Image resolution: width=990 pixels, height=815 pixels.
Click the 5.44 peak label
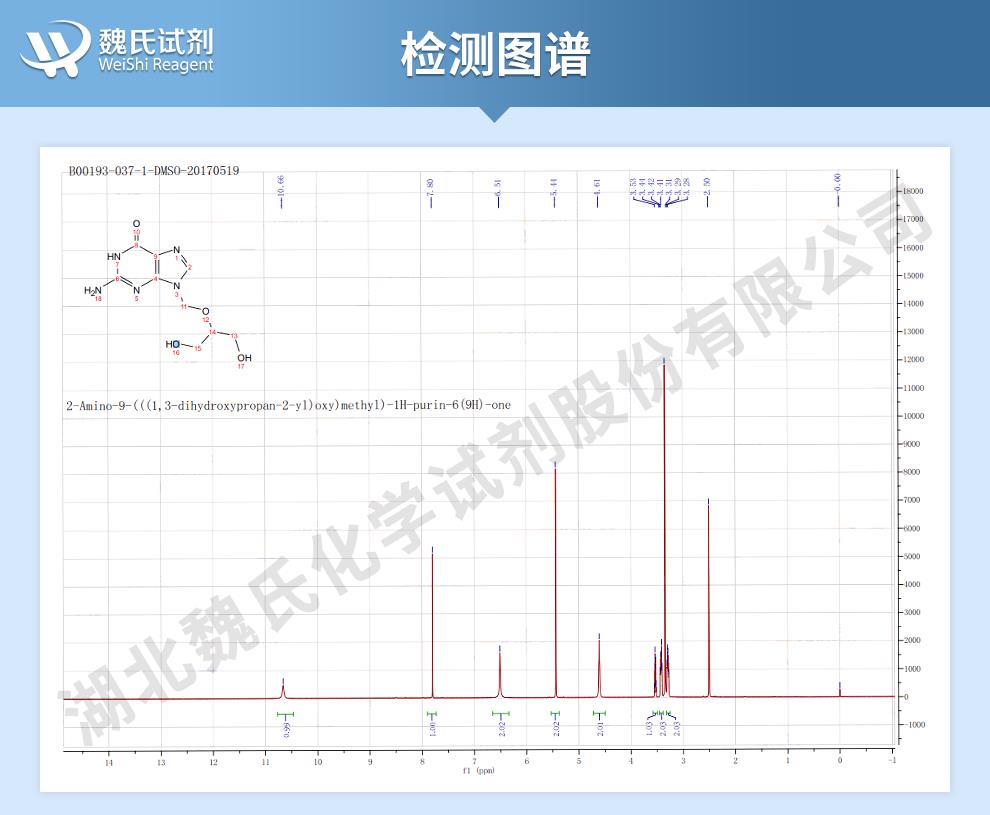tap(554, 190)
